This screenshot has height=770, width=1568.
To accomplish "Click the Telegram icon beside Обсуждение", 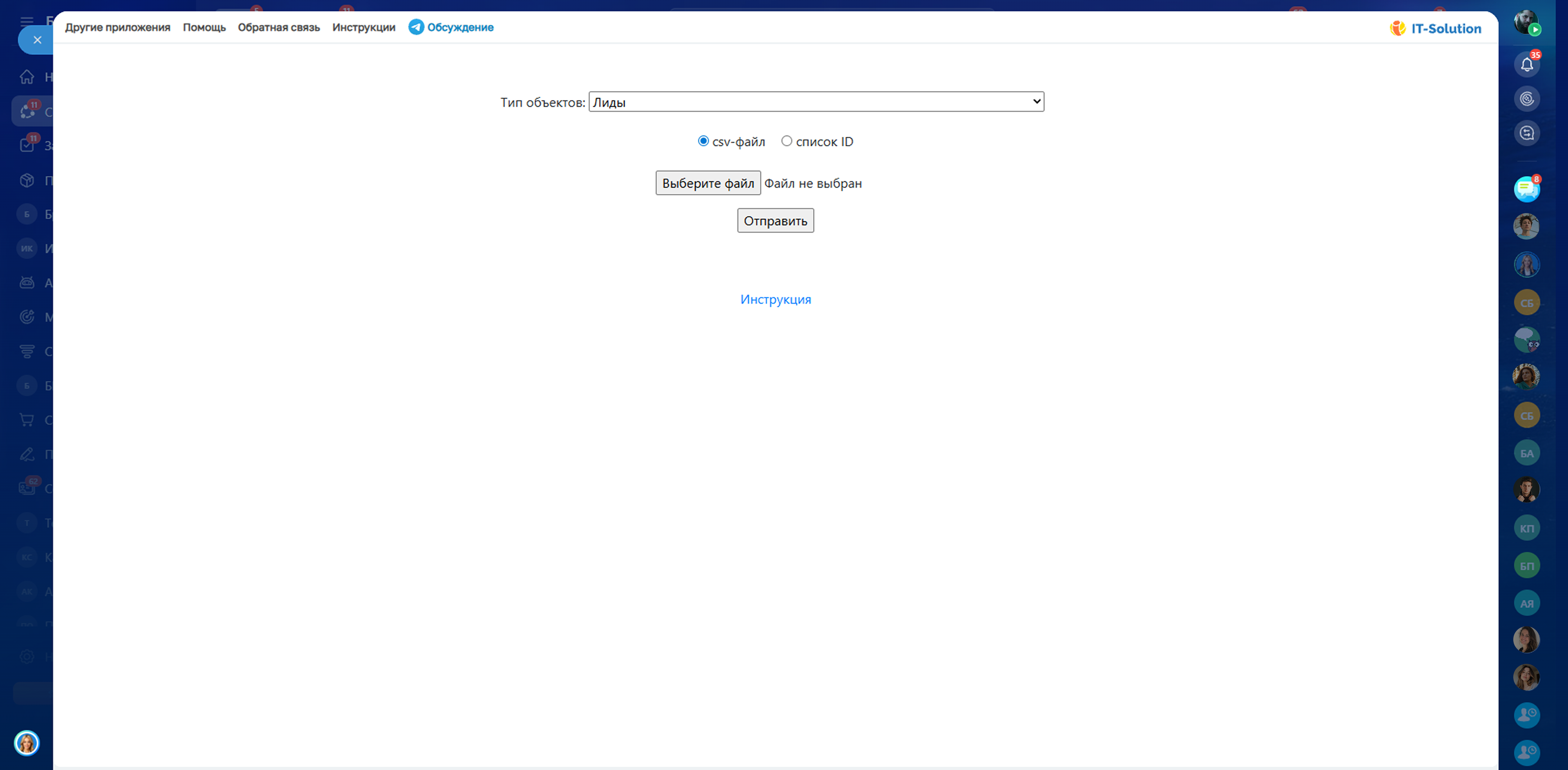I will click(416, 27).
